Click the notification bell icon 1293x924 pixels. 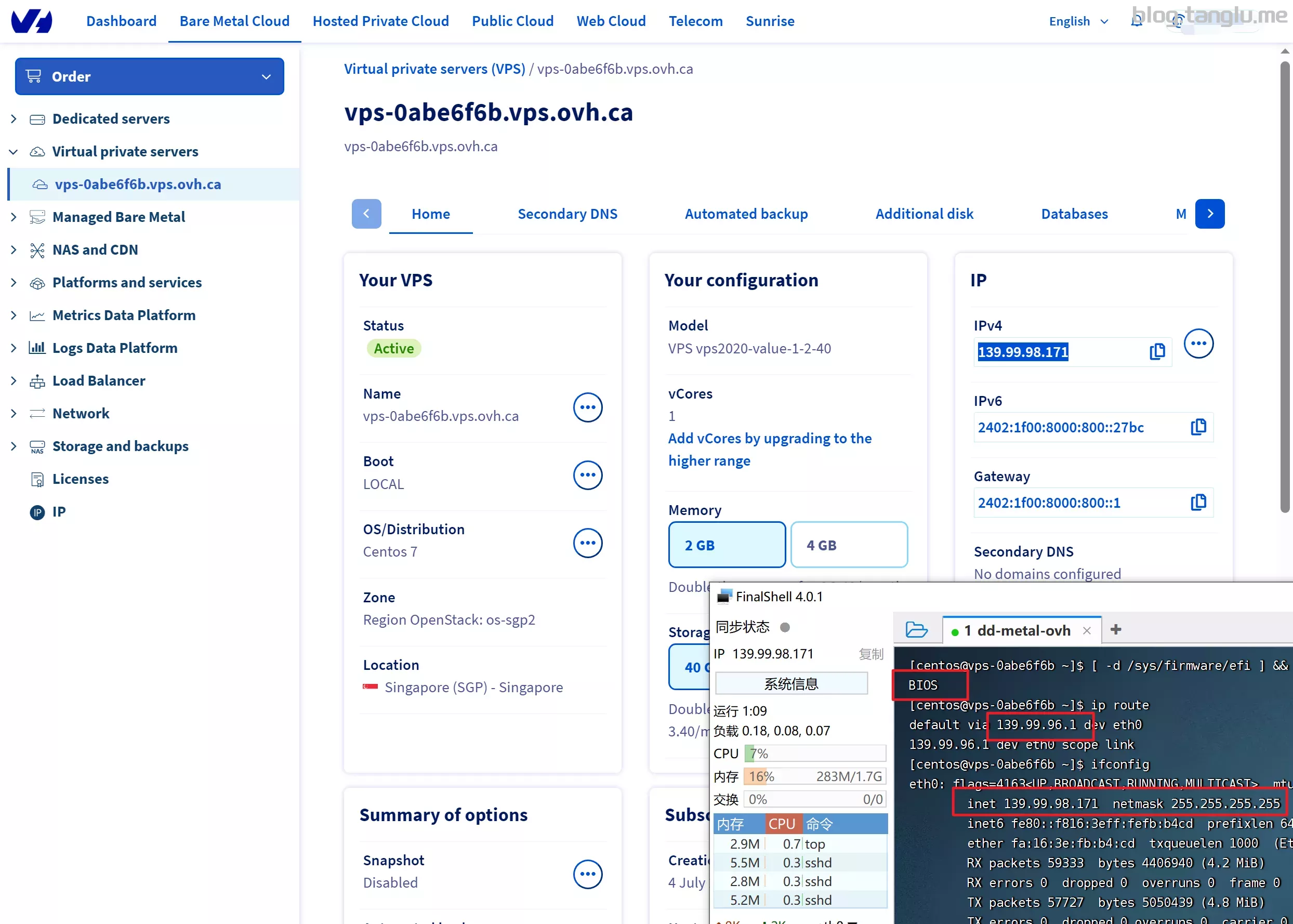coord(1136,21)
